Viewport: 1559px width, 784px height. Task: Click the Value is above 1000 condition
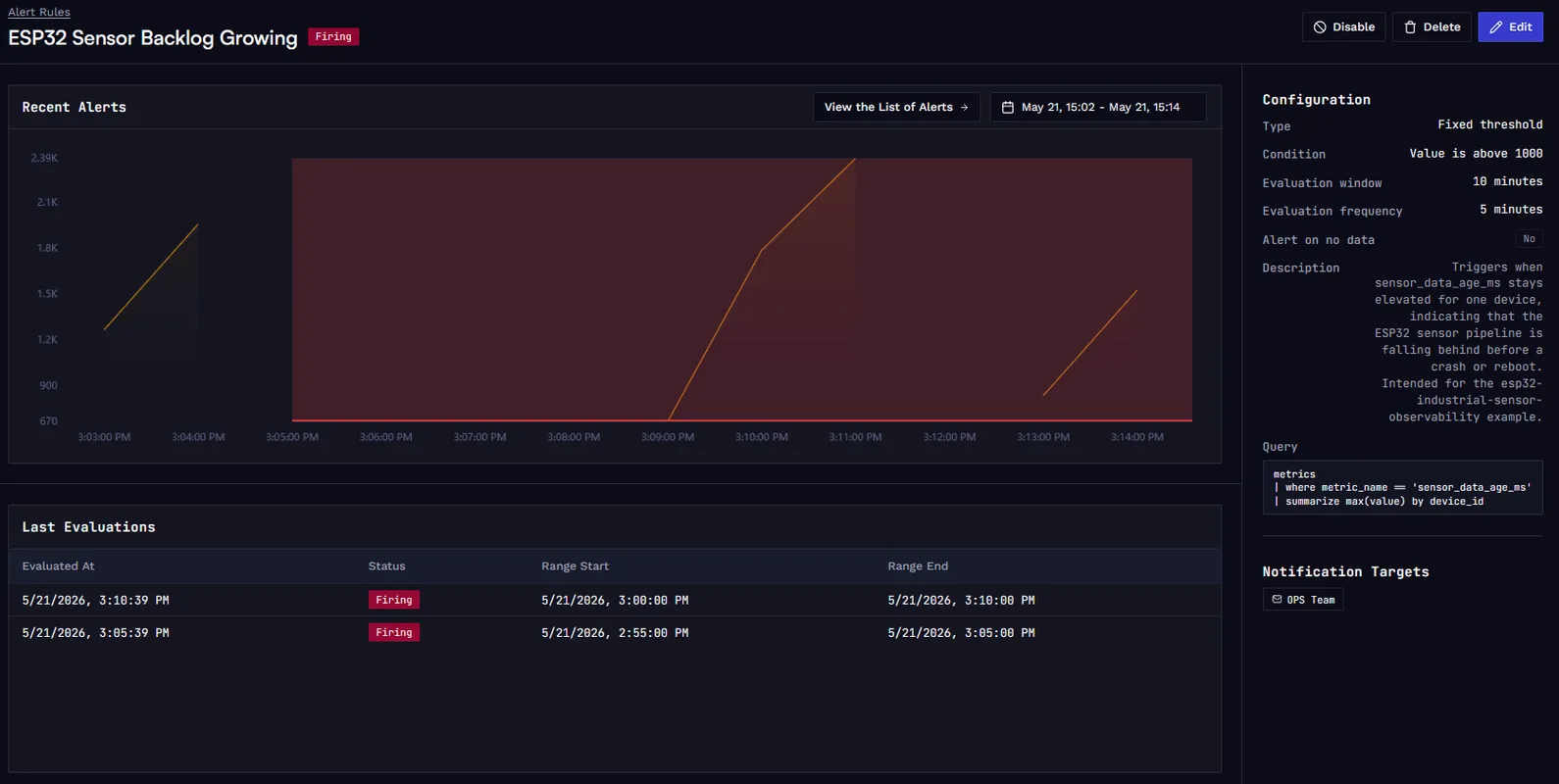click(1476, 153)
